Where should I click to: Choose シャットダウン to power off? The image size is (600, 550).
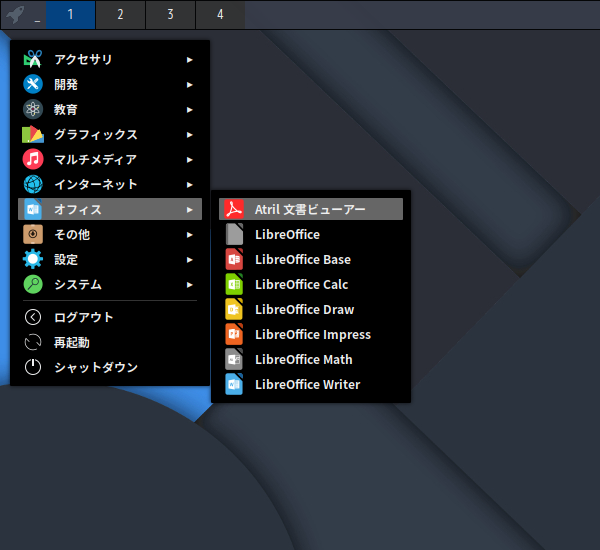[110, 367]
